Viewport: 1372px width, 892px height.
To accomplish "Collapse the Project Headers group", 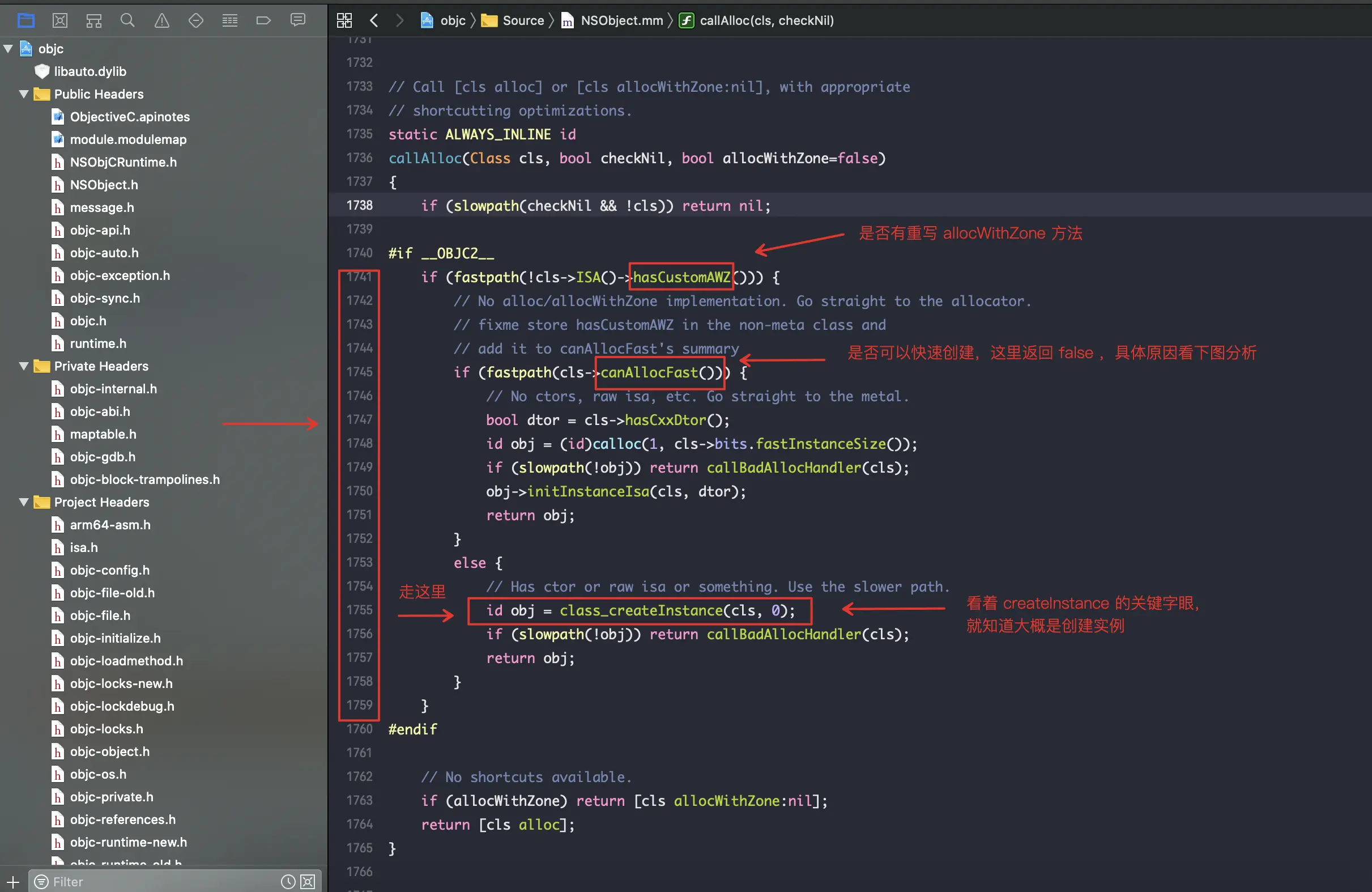I will tap(24, 502).
